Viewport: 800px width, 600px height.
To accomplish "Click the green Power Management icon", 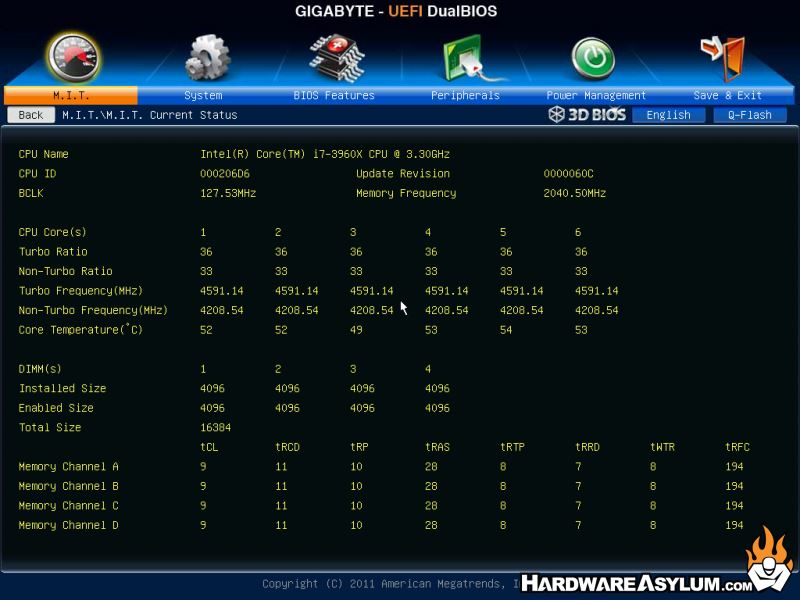I will 593,59.
